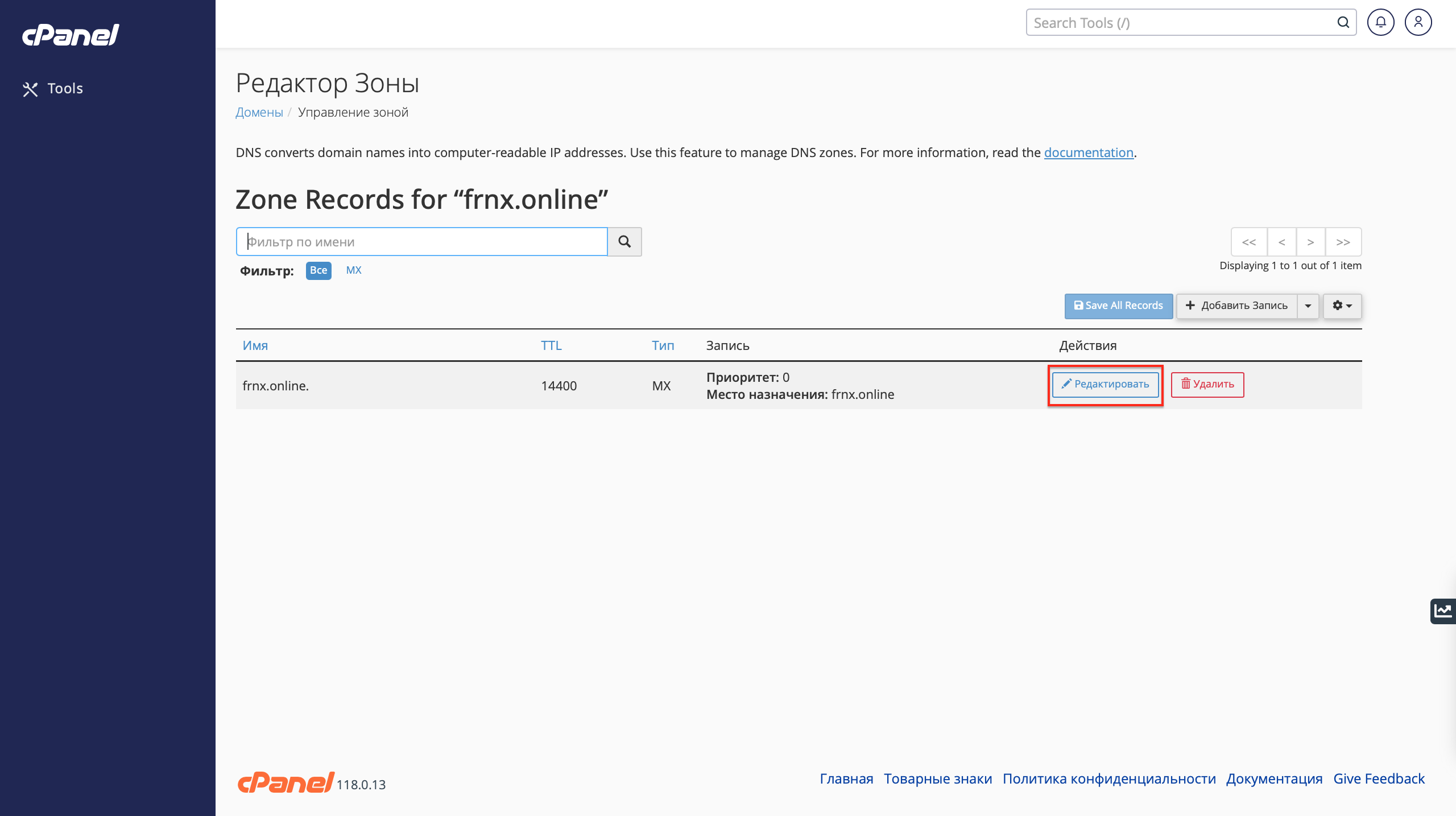Open Товарные знаки footer link
1456x816 pixels.
pos(938,779)
